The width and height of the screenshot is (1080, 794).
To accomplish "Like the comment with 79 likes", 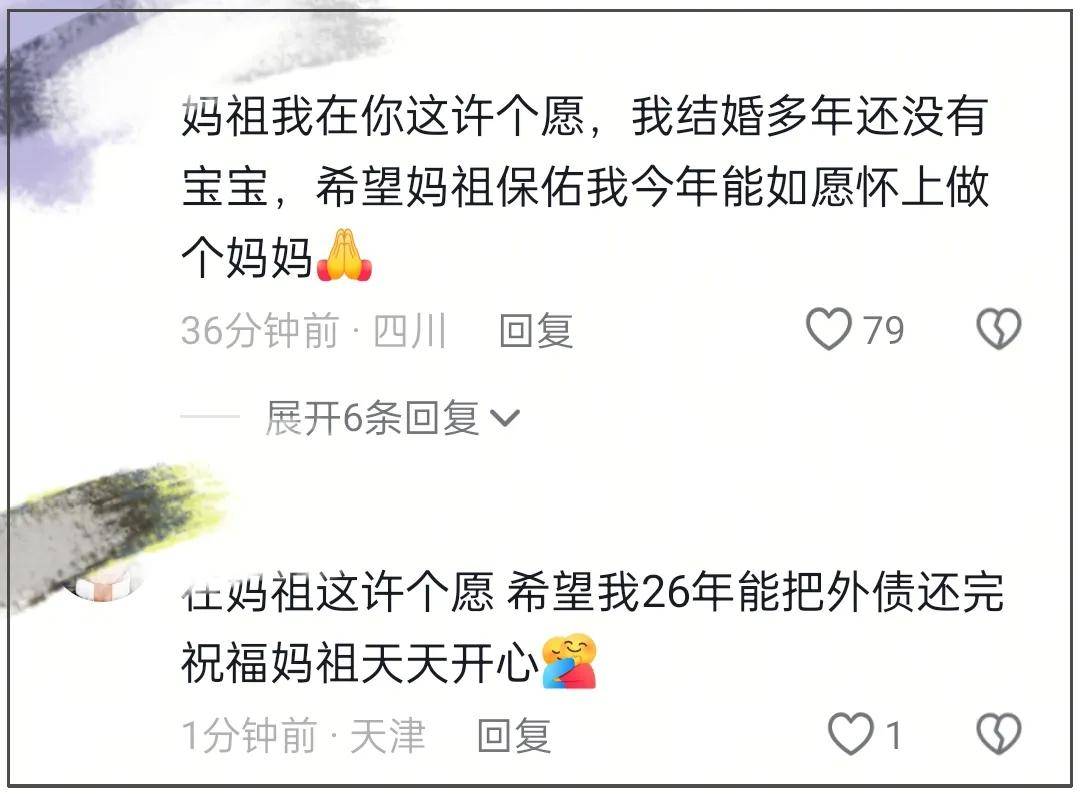I will tap(829, 329).
